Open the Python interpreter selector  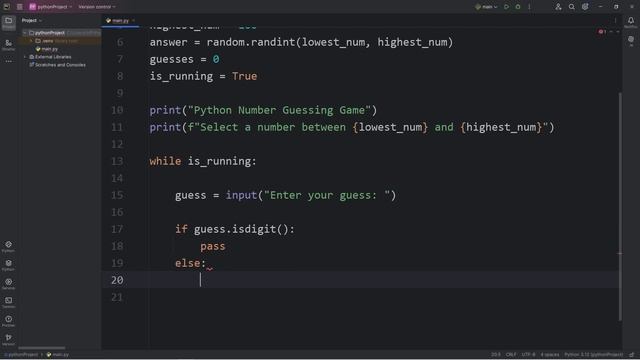pos(593,355)
